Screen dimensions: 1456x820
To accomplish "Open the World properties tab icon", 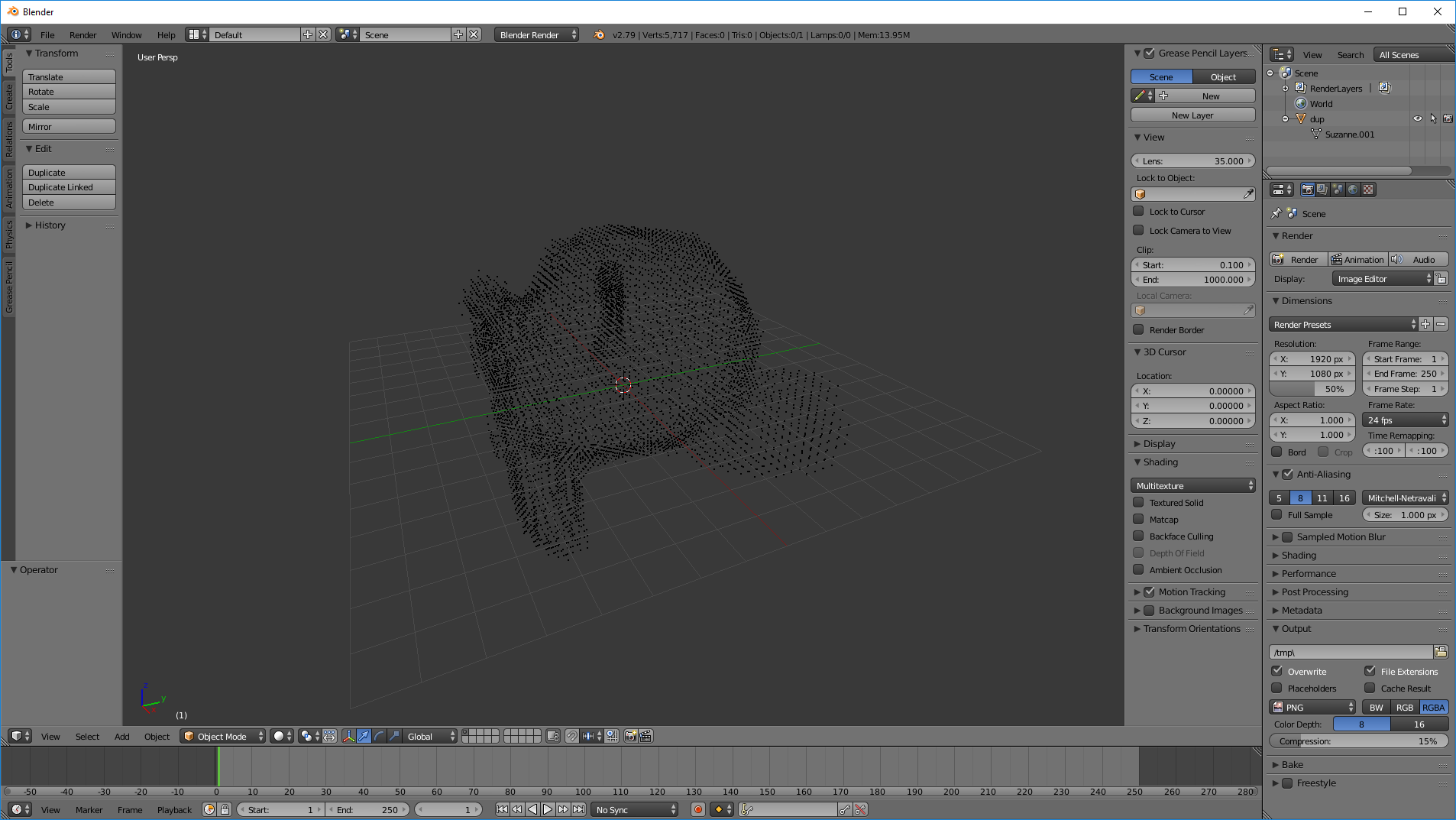I will 1353,190.
